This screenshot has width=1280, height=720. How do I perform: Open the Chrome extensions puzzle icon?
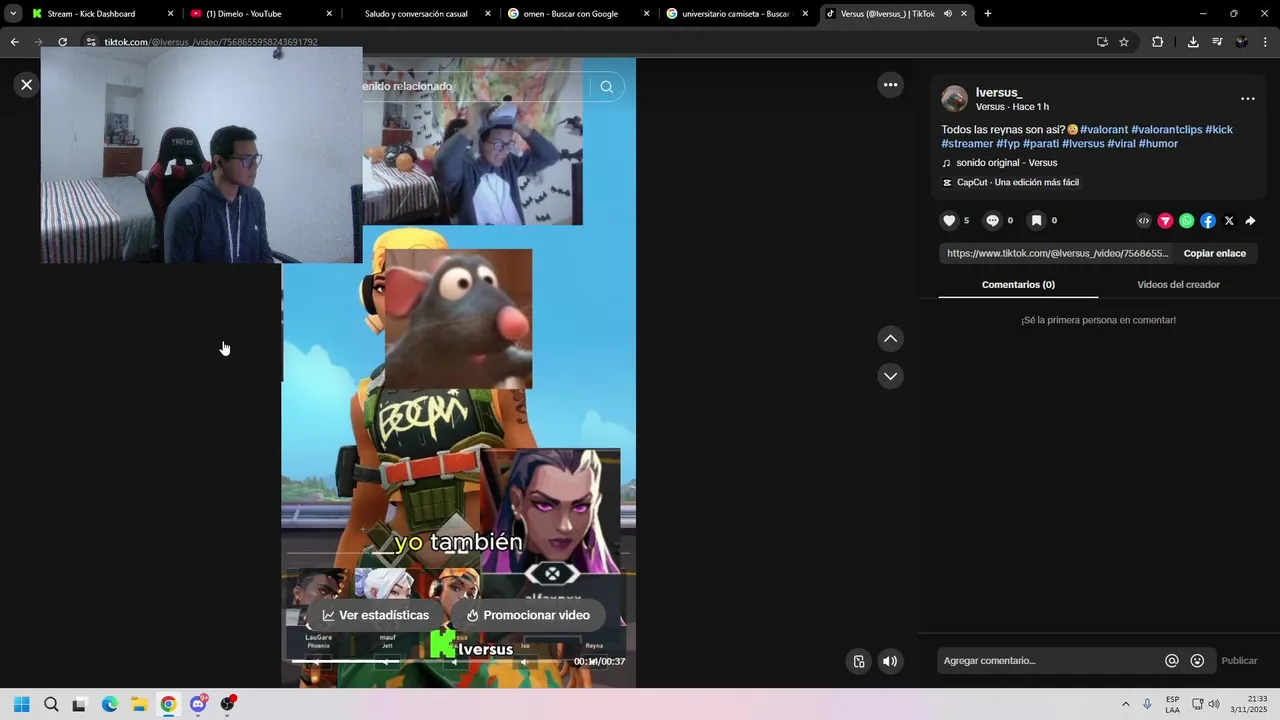pos(1158,42)
